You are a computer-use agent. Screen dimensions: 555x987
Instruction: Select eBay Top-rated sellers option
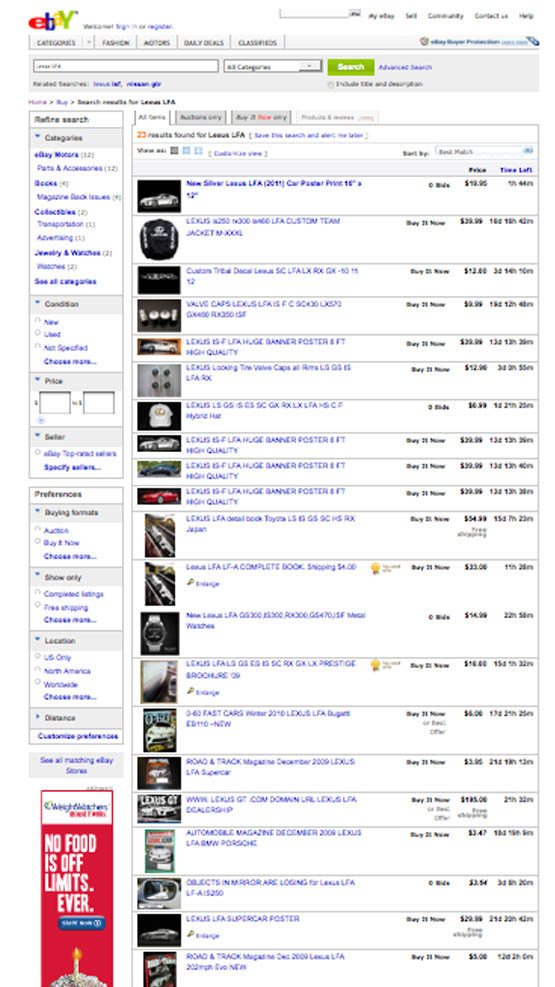pos(38,453)
